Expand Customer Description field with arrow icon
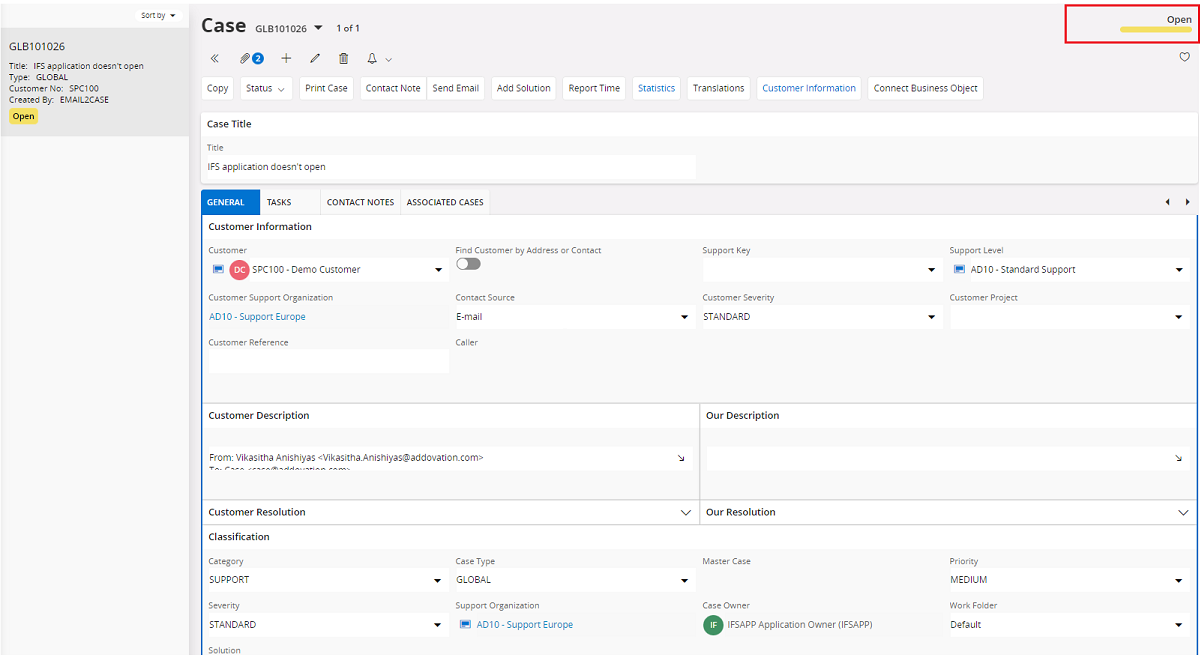 tap(681, 458)
